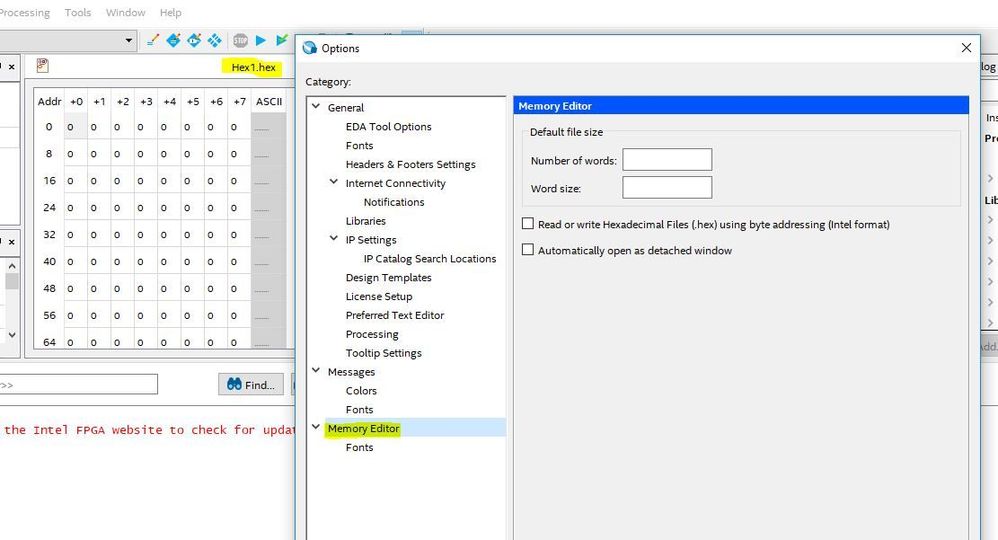Select the +0 cell in address row 0
The image size is (998, 540).
click(x=76, y=127)
